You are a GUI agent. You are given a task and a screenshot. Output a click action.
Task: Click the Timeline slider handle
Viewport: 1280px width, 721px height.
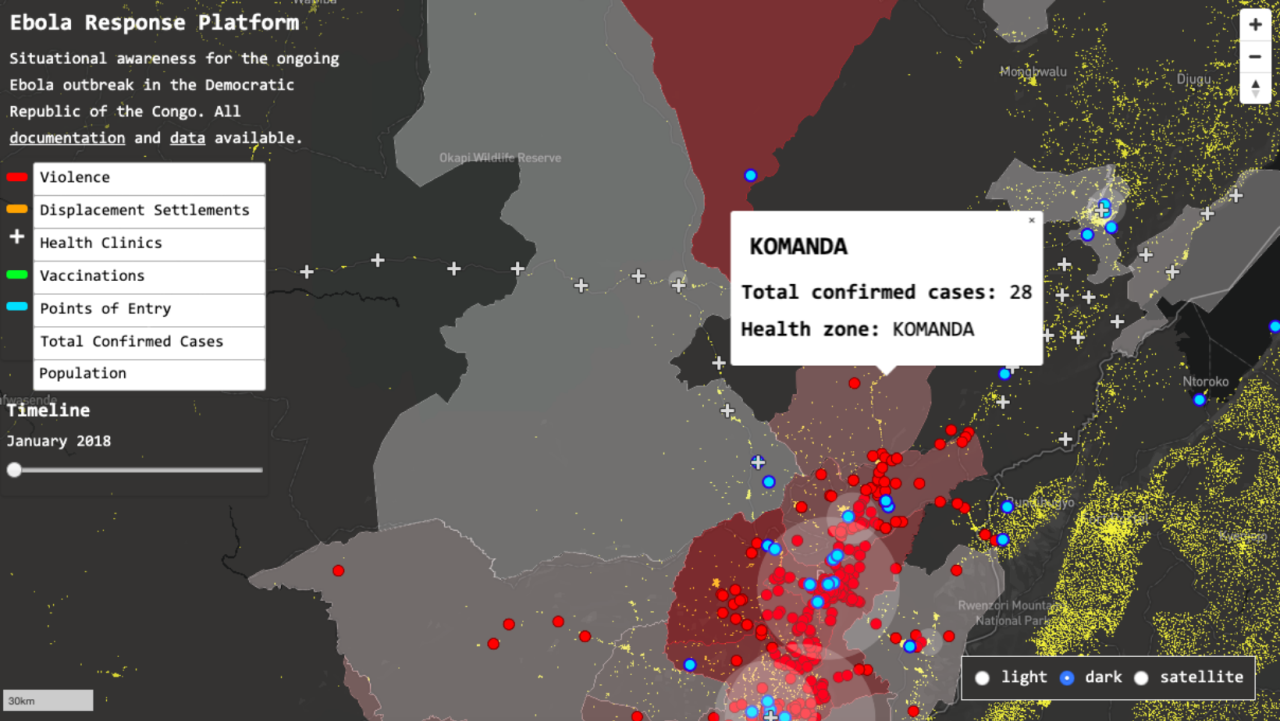click(x=14, y=470)
